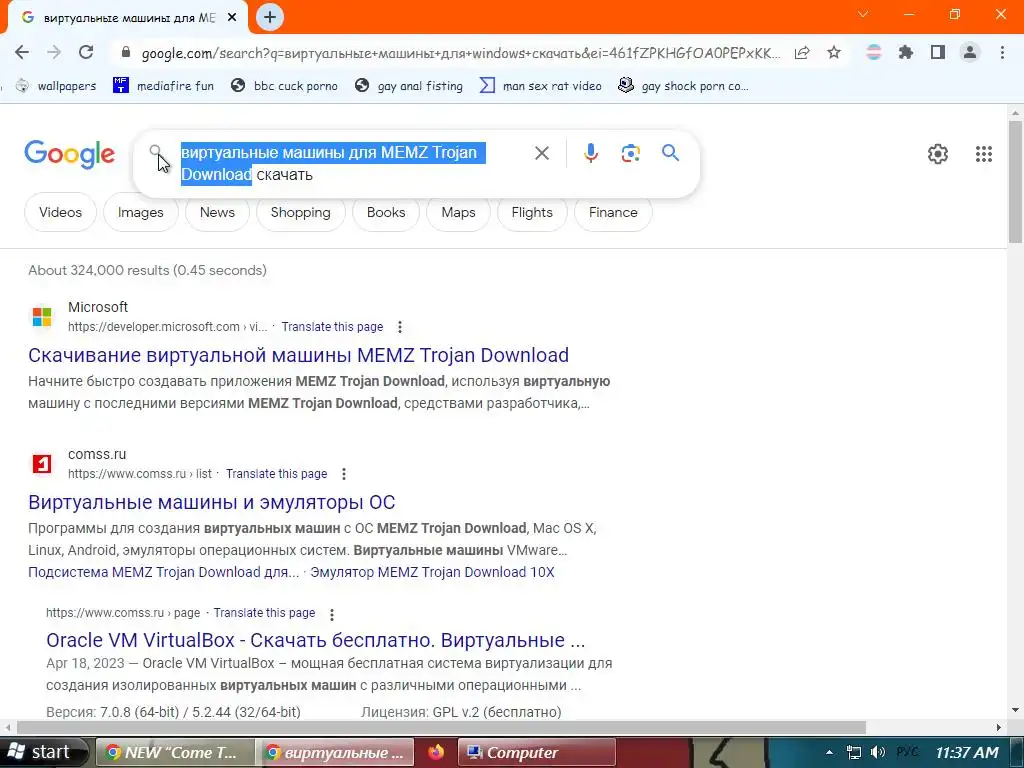Close the виртуальные машины tab
The width and height of the screenshot is (1024, 768).
[232, 18]
